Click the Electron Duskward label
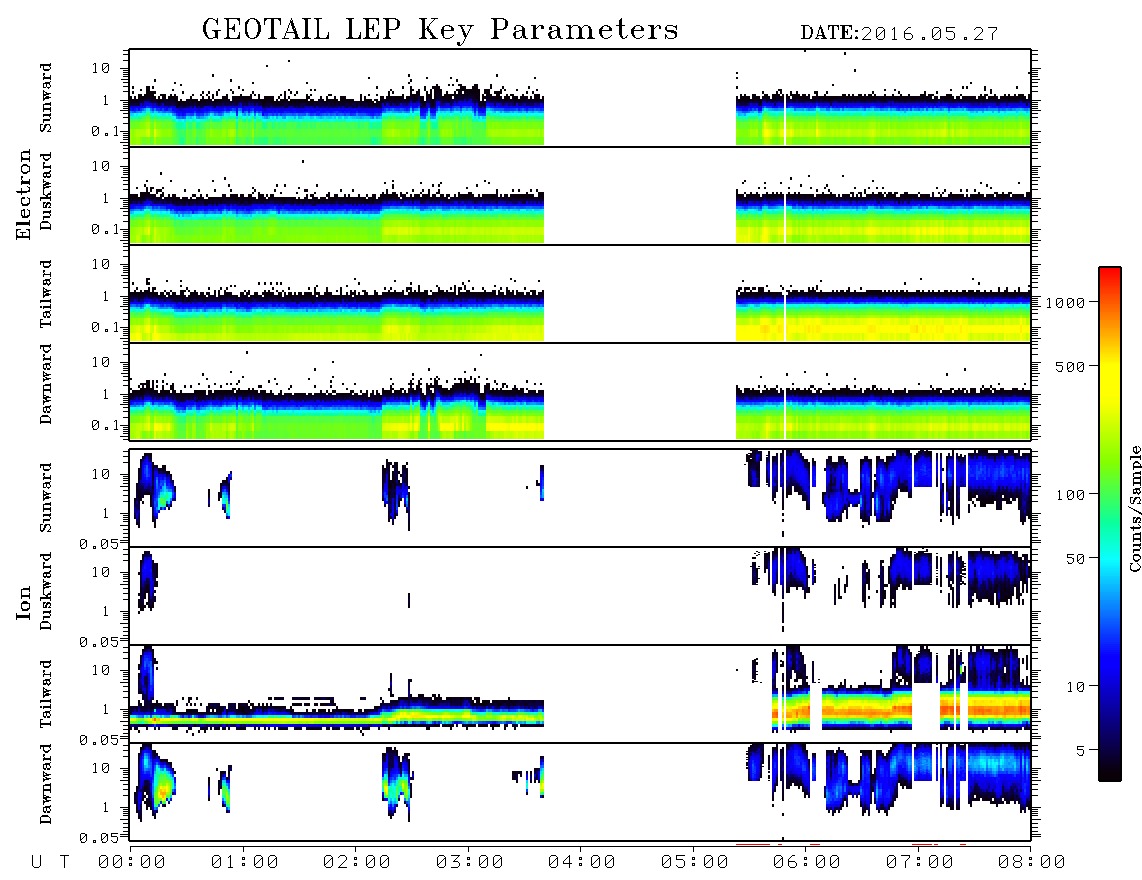This screenshot has width=1142, height=880. point(46,191)
